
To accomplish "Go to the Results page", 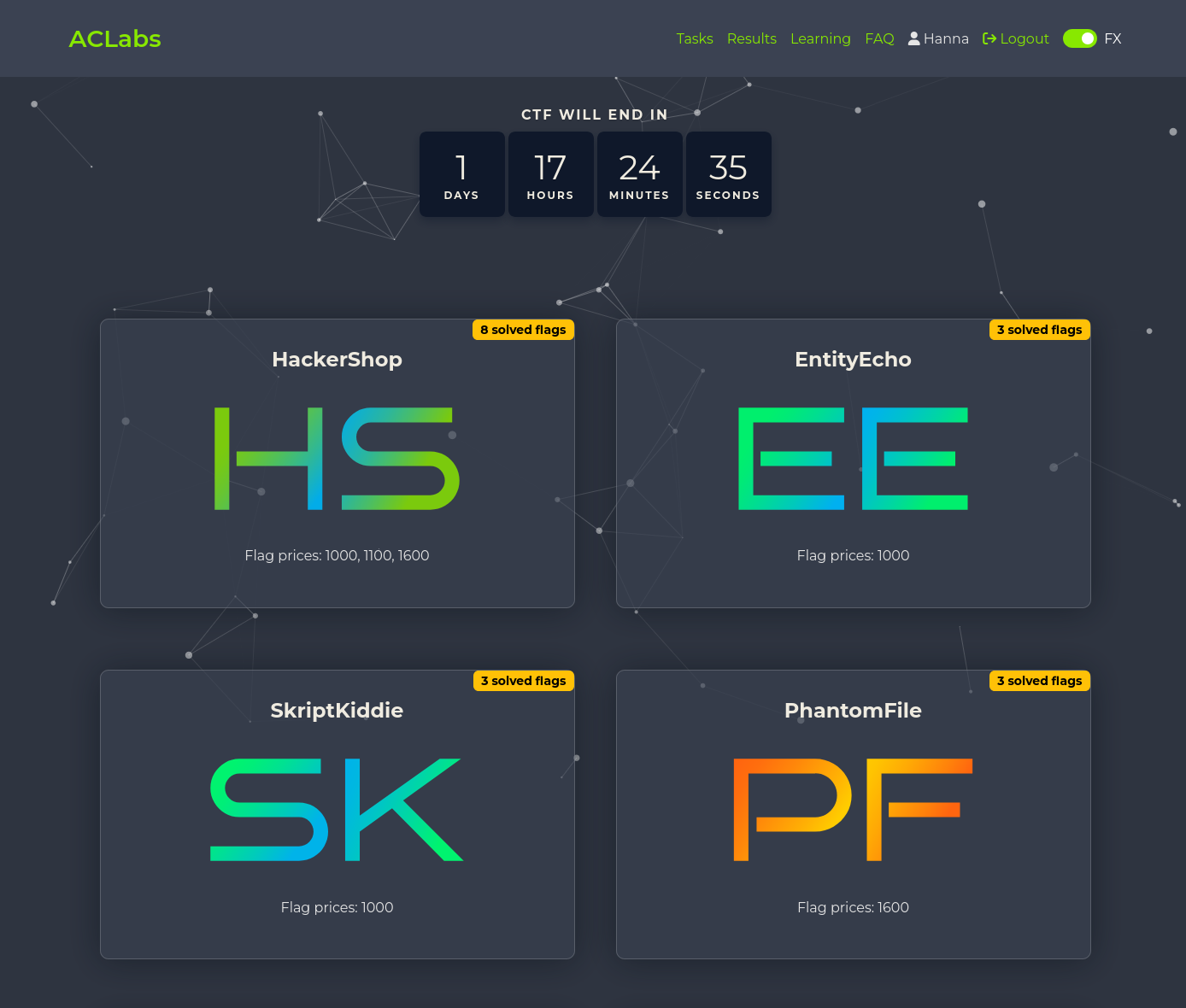I will point(751,38).
